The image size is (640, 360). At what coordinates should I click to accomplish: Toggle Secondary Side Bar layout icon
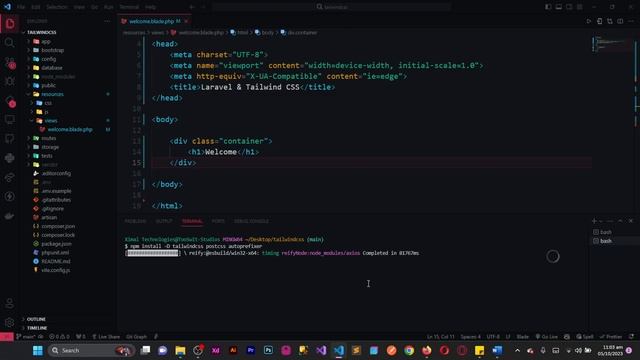tap(569, 7)
